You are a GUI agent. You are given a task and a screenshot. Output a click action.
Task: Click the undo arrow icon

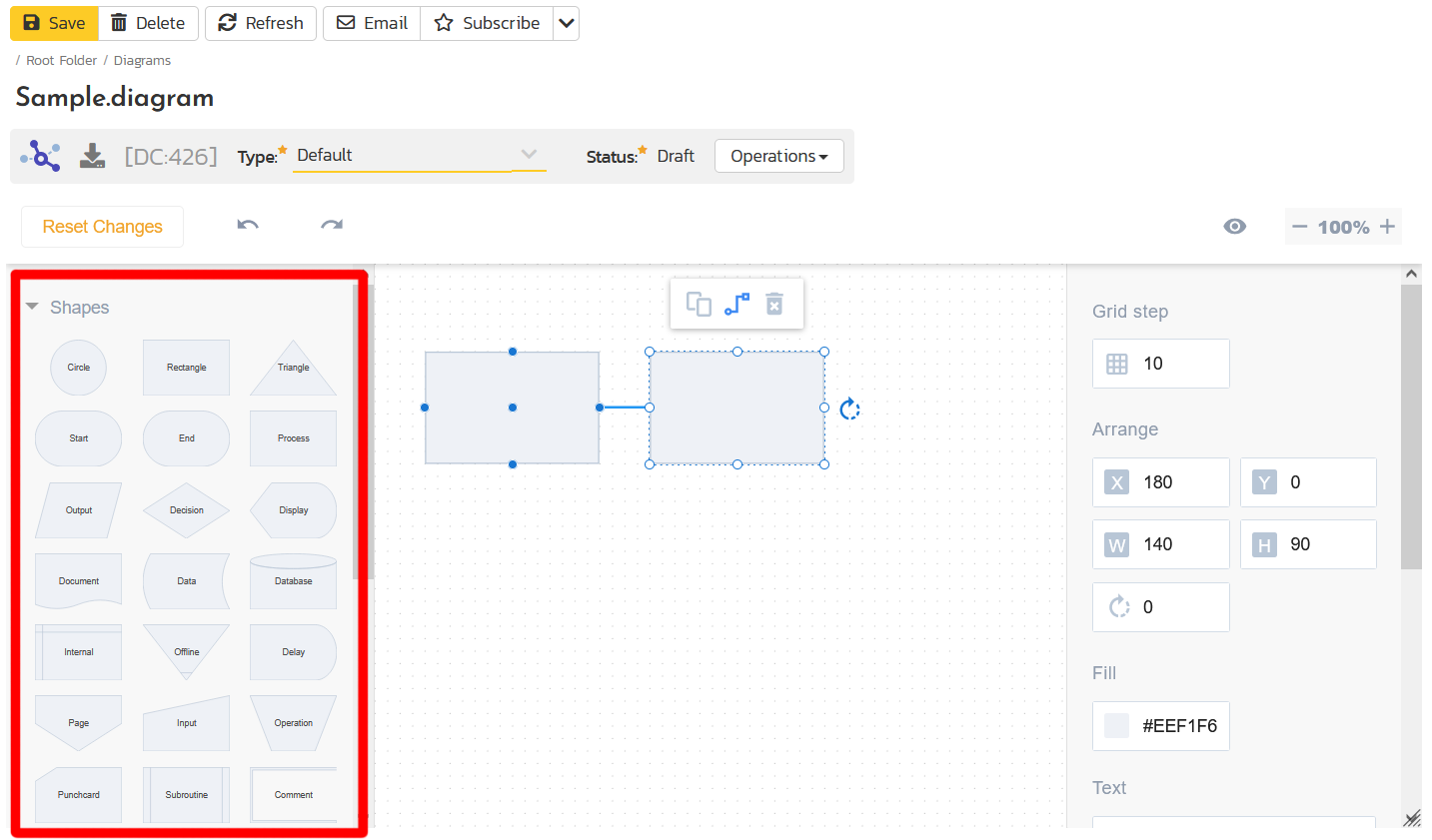pyautogui.click(x=248, y=226)
